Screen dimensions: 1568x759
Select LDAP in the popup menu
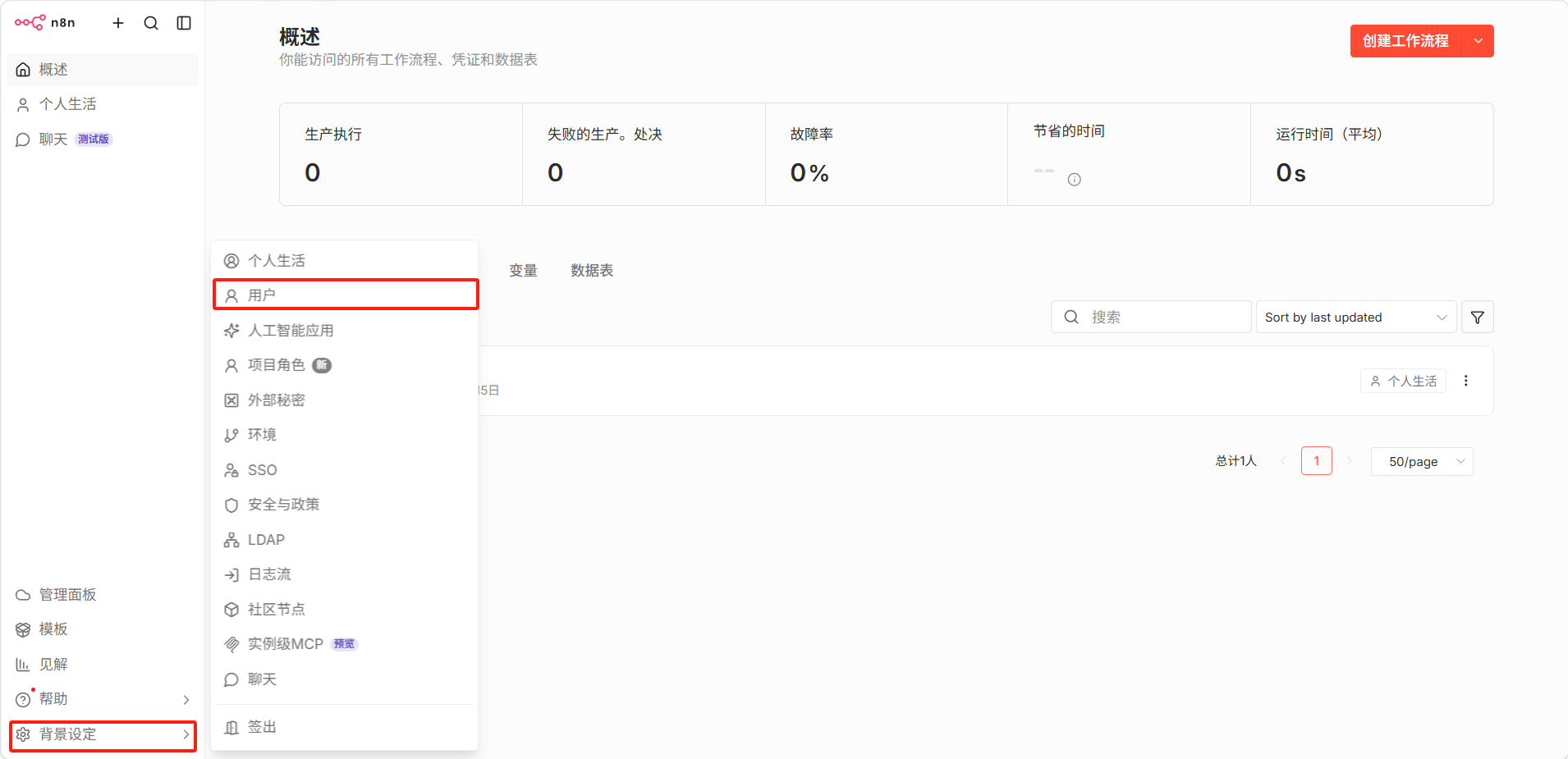click(345, 540)
